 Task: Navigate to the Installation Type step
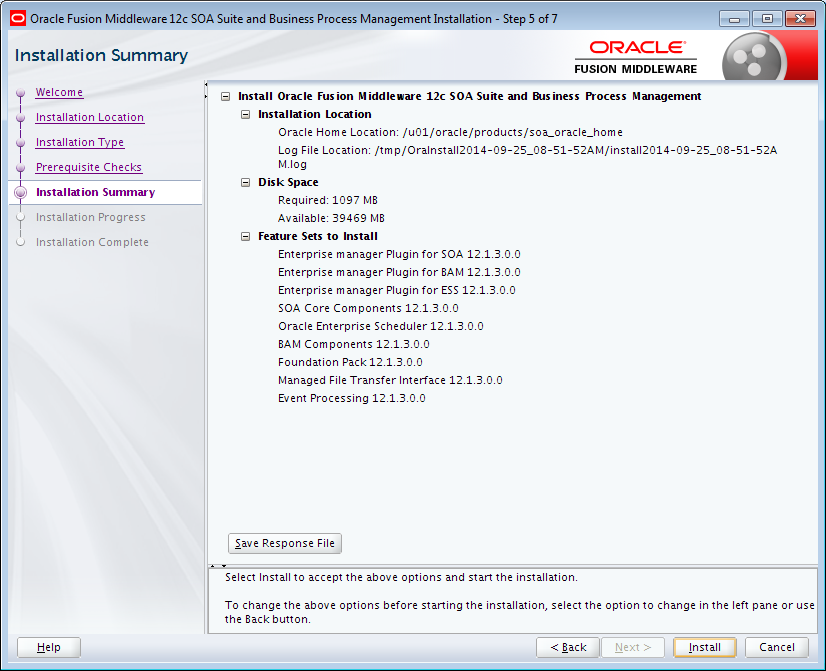78,142
